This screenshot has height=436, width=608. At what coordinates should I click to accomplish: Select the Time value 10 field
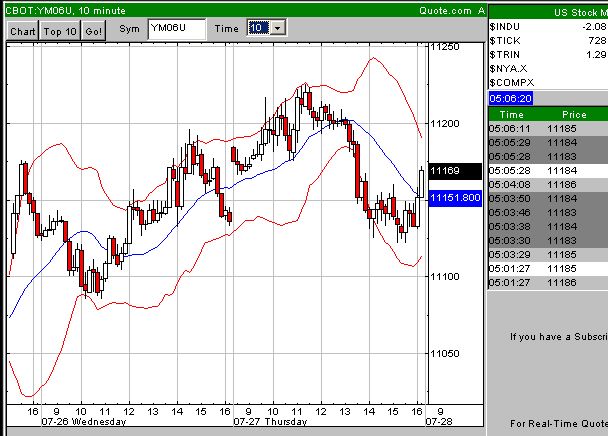259,28
